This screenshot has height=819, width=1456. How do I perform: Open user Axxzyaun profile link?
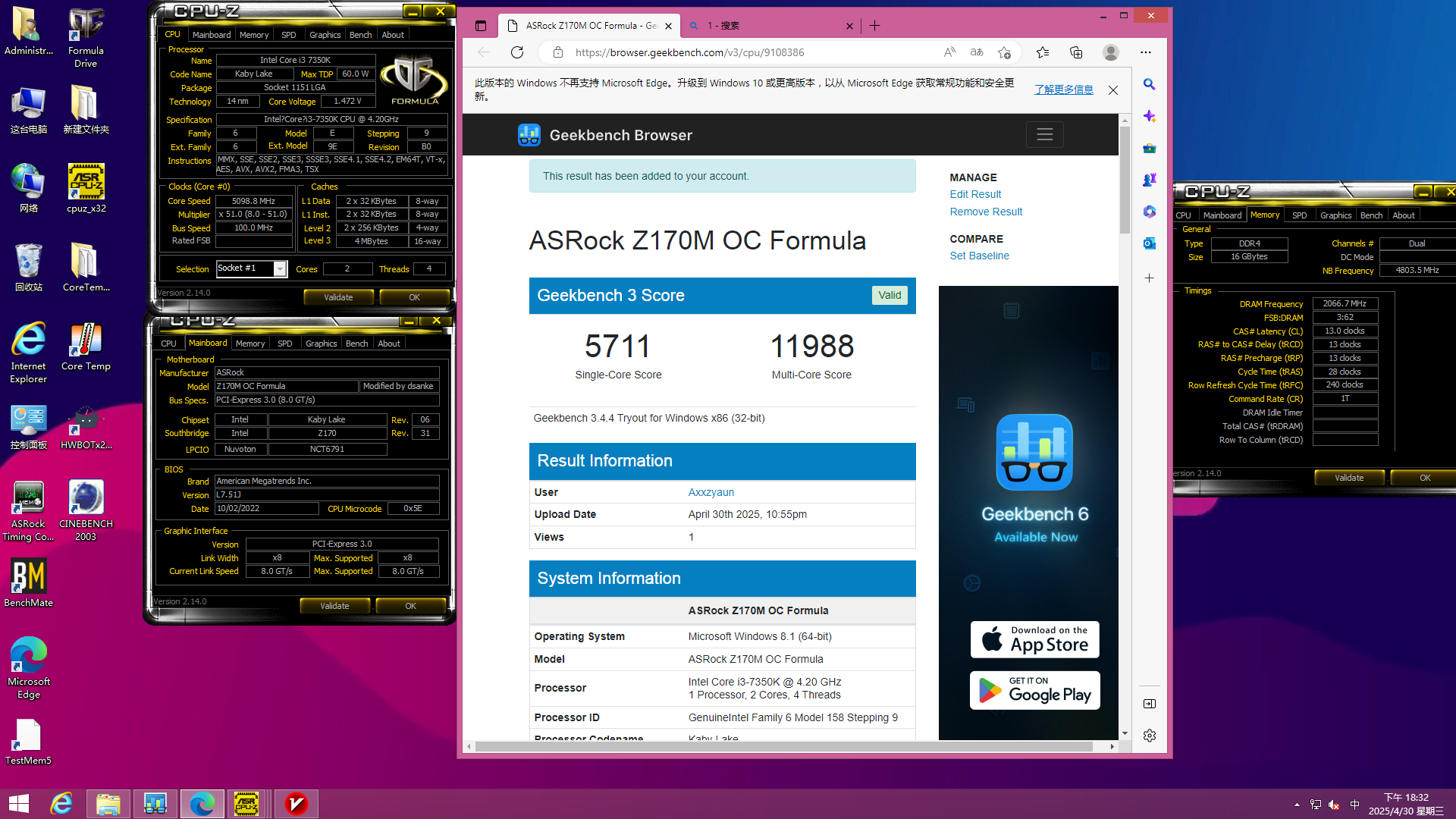711,492
